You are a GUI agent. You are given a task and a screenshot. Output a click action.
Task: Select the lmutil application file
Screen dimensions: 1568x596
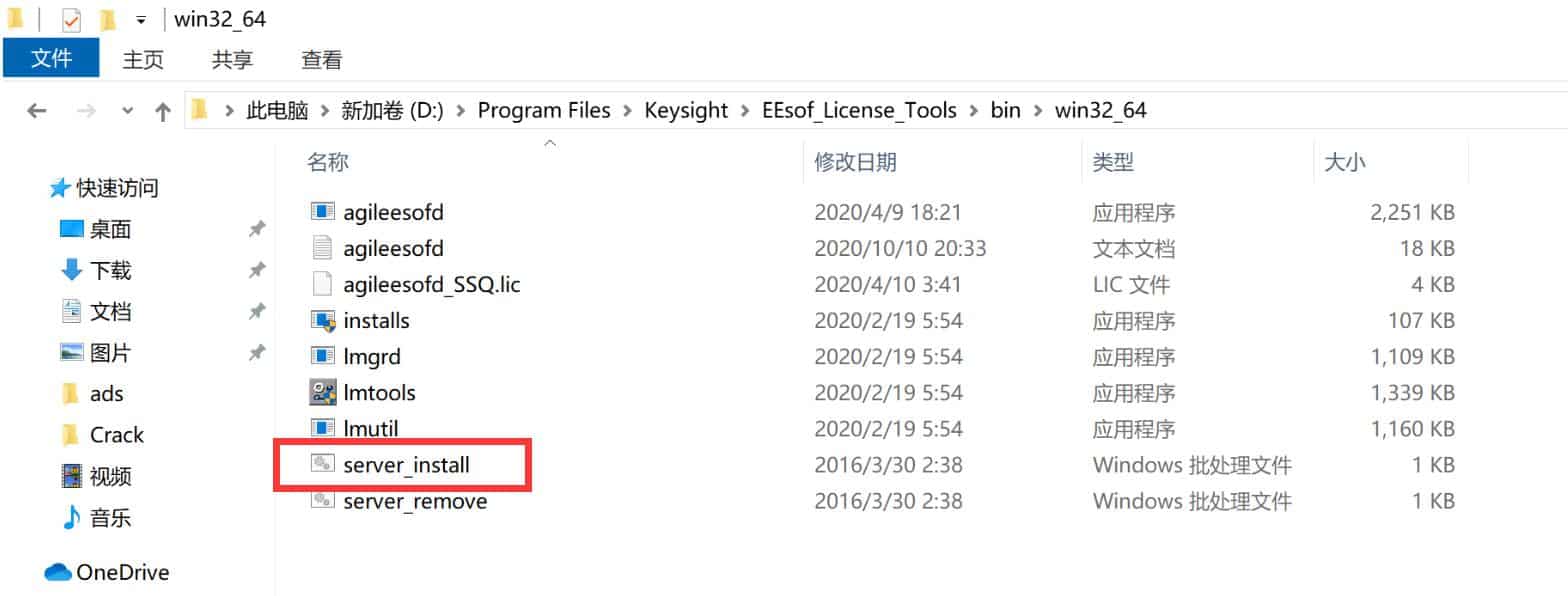click(370, 428)
